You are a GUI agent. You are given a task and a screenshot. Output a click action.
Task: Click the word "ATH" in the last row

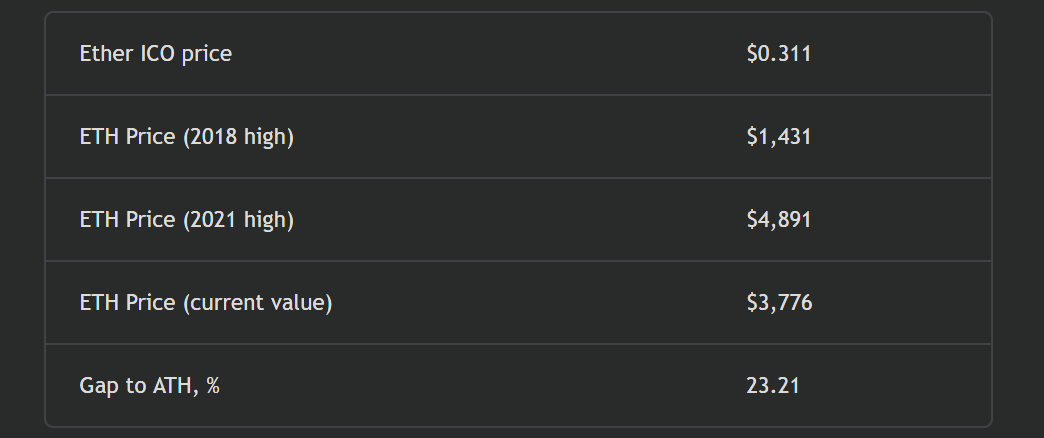(x=169, y=386)
